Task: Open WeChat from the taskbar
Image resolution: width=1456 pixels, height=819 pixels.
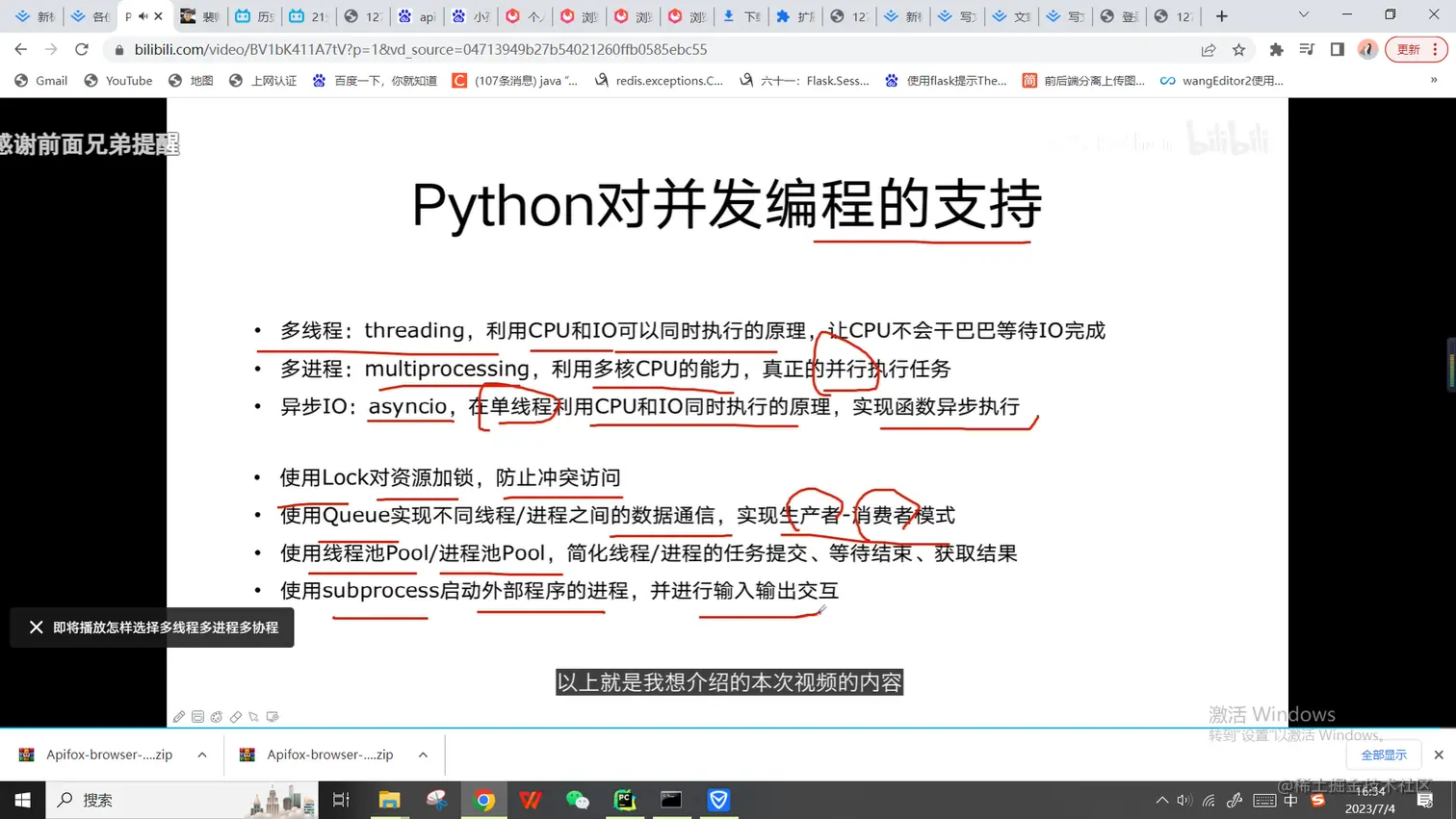Action: 578,800
